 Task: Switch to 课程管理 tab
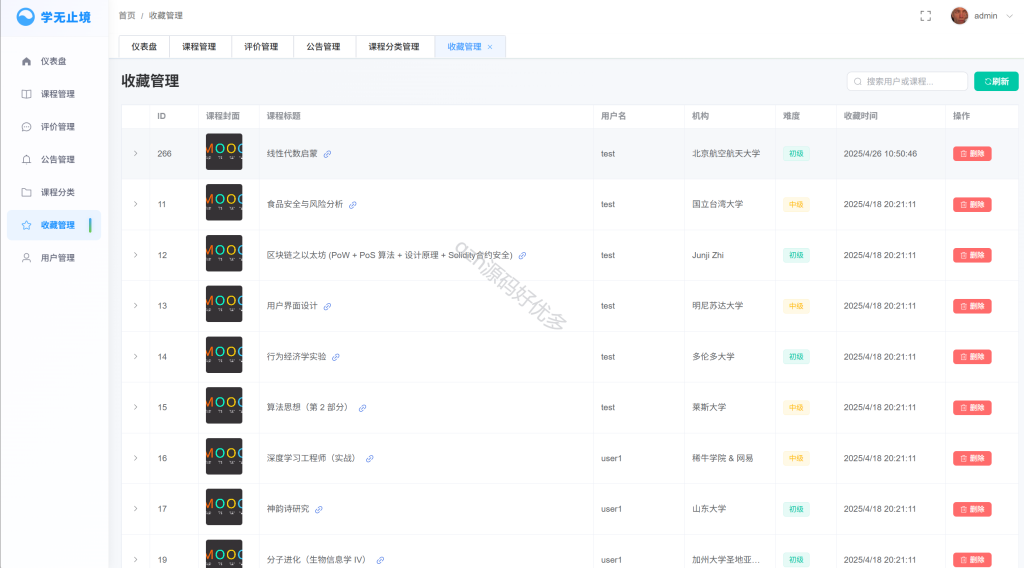click(199, 47)
